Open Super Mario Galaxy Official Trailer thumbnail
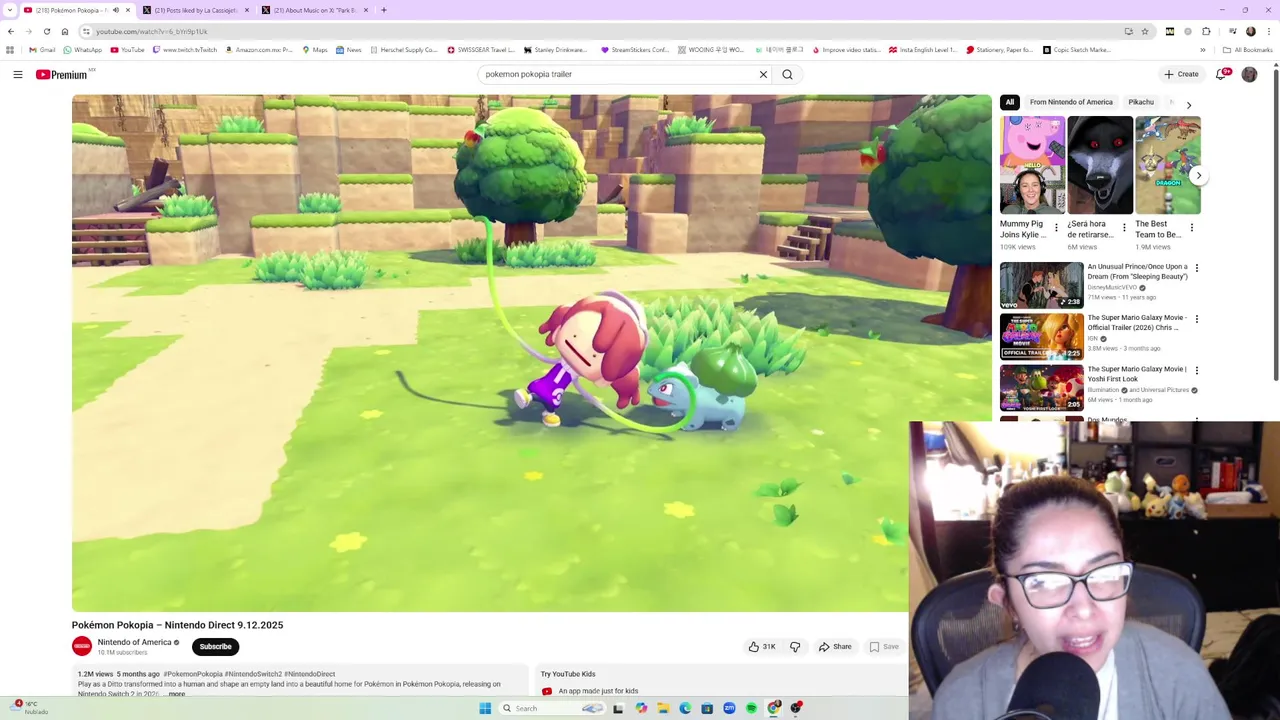This screenshot has height=720, width=1280. (1041, 336)
